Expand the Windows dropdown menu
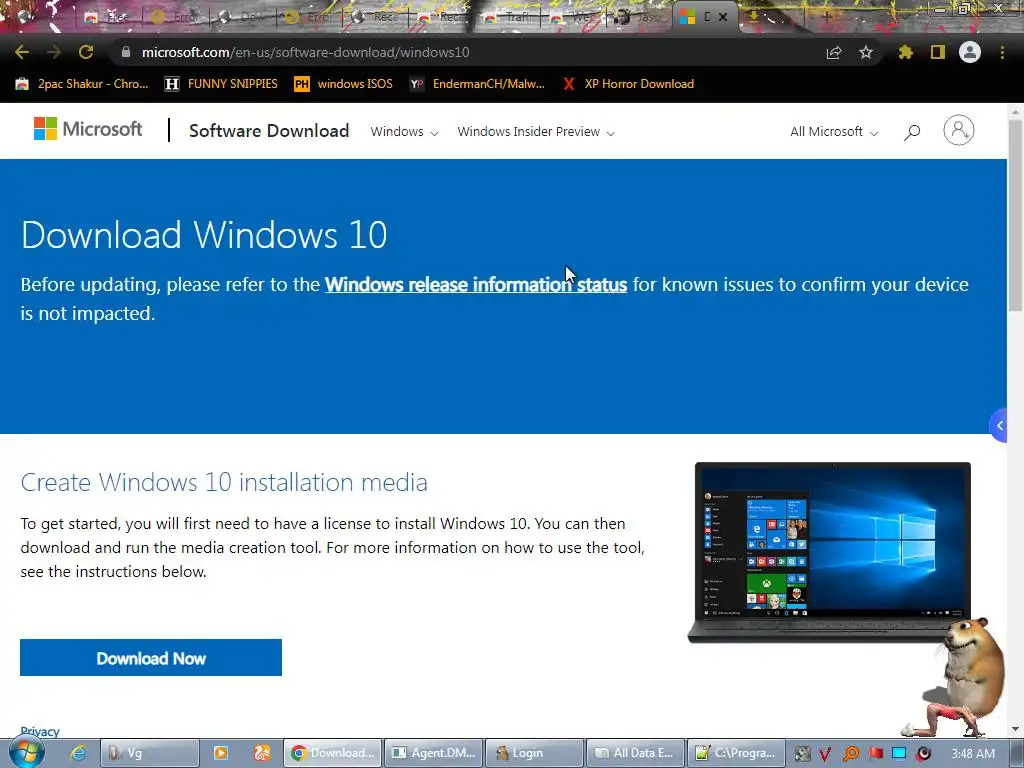Viewport: 1024px width, 768px height. click(x=404, y=132)
